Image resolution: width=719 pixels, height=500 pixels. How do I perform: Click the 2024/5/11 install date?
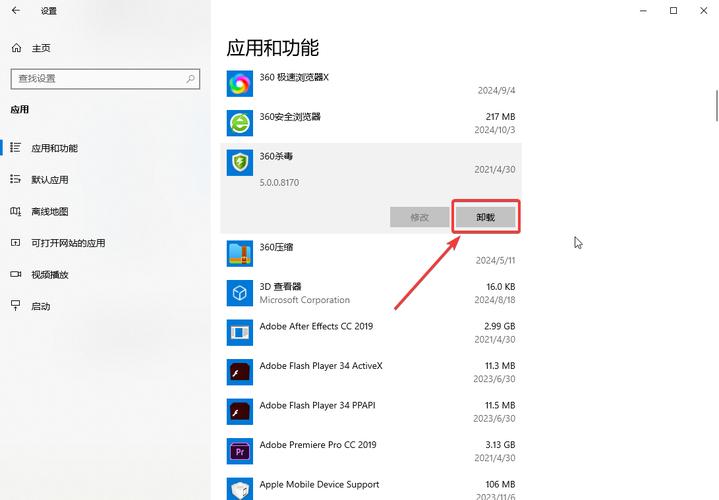tap(495, 260)
